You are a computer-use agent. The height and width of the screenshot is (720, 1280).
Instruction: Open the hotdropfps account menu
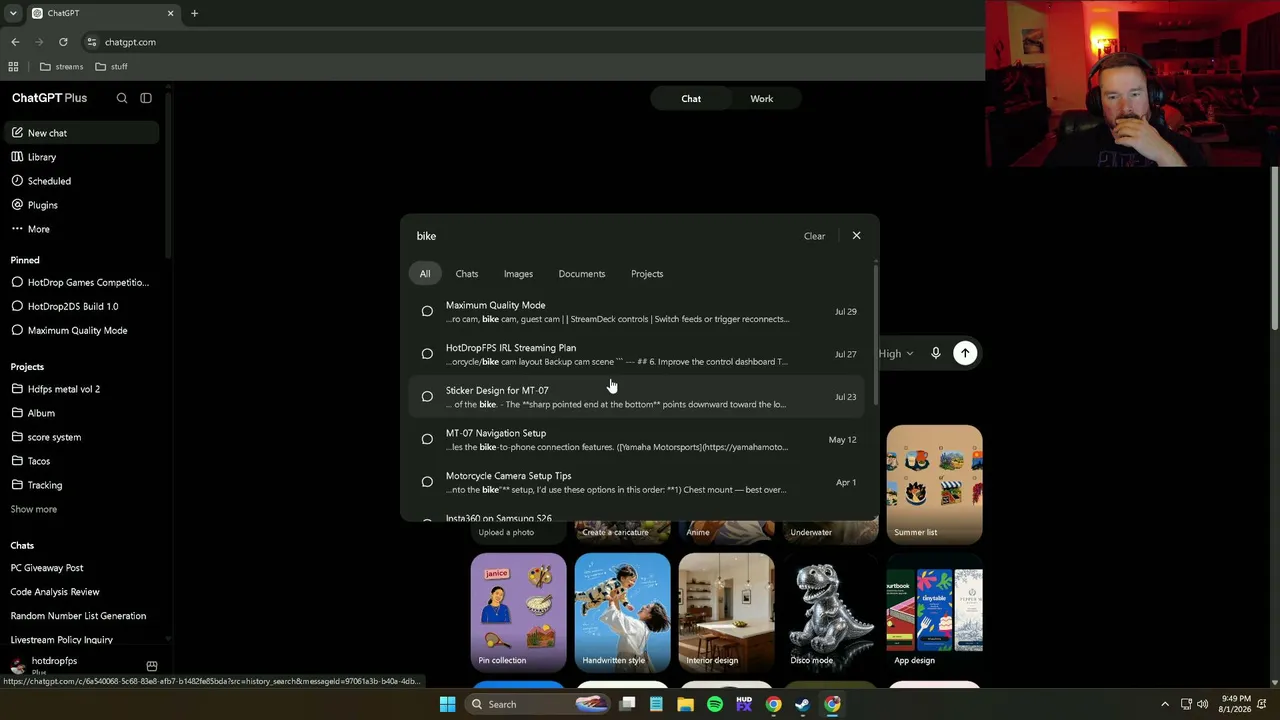pos(54,665)
